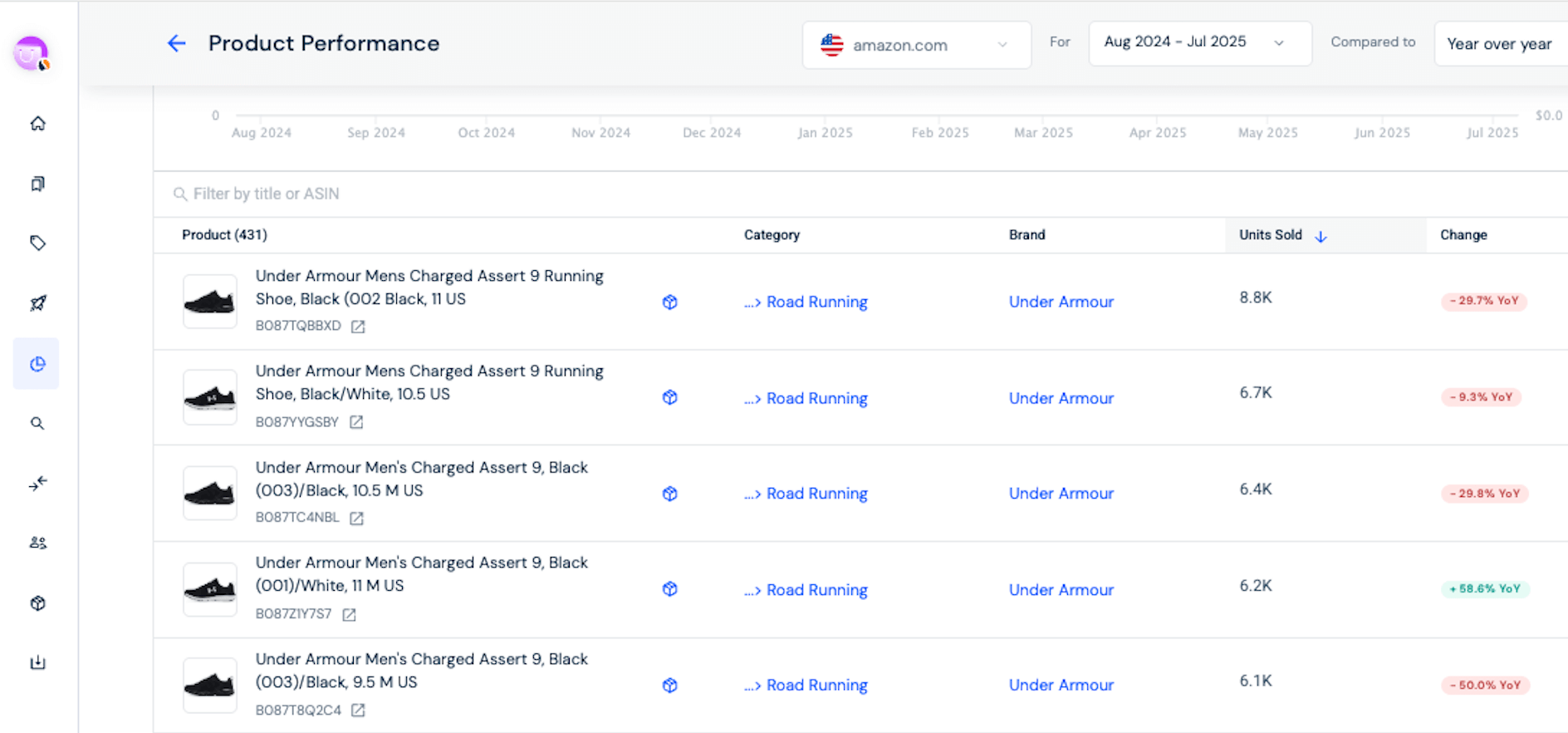Click the shoe thumbnail for B087ZIY7S7
1568x733 pixels.
pos(210,589)
